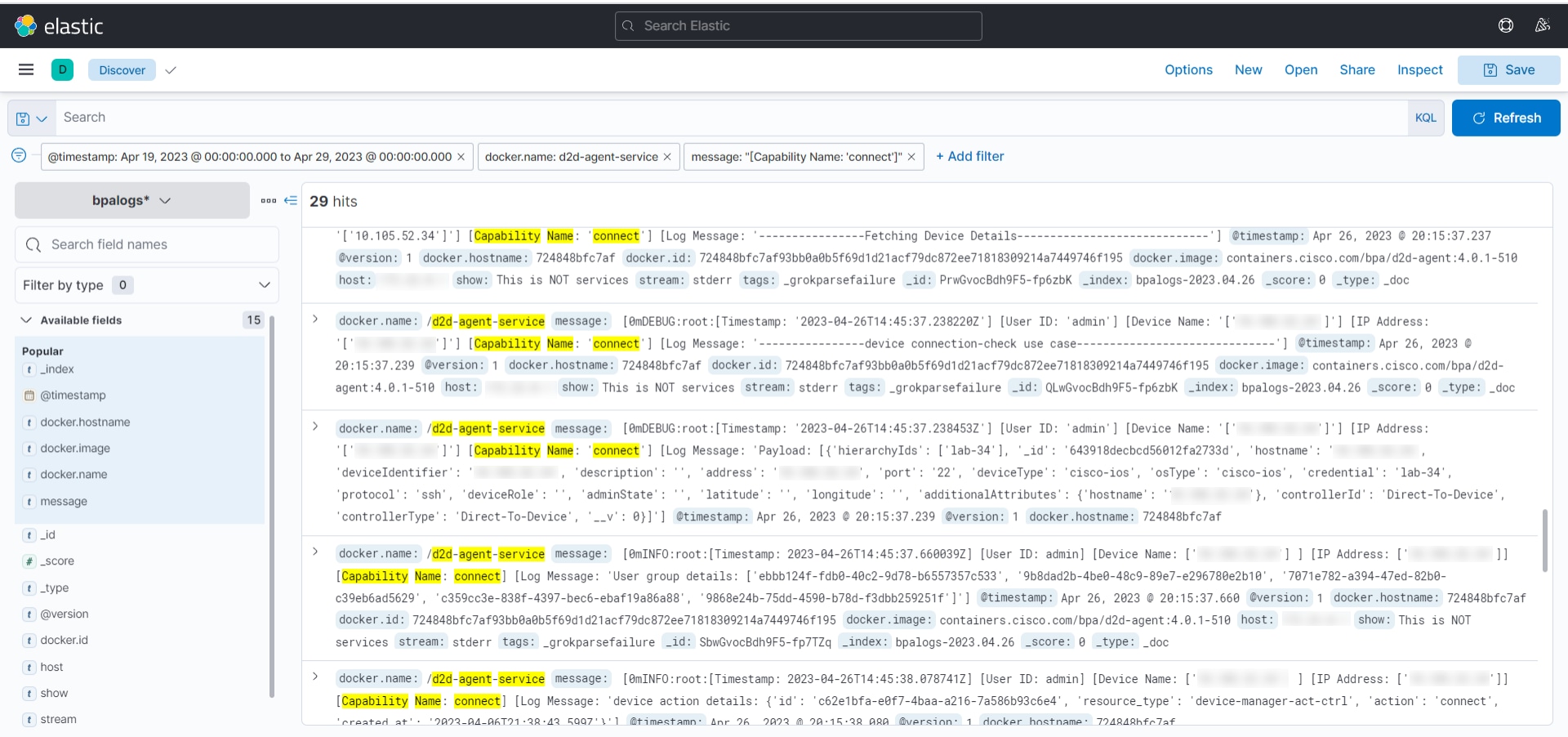Open the Discover breadcrumb dropdown chevron

pyautogui.click(x=171, y=70)
